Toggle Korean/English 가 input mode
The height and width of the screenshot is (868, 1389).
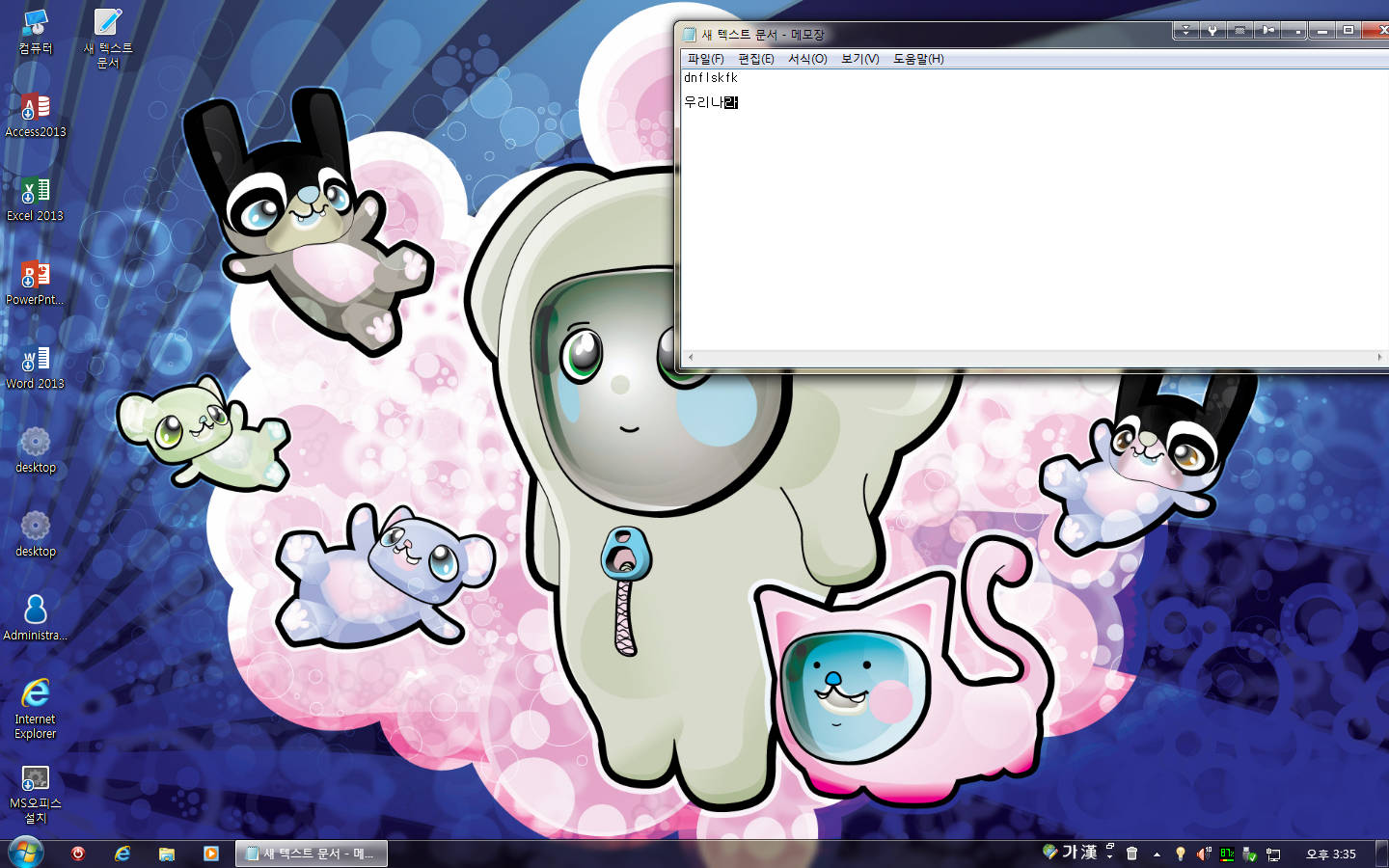[1070, 853]
